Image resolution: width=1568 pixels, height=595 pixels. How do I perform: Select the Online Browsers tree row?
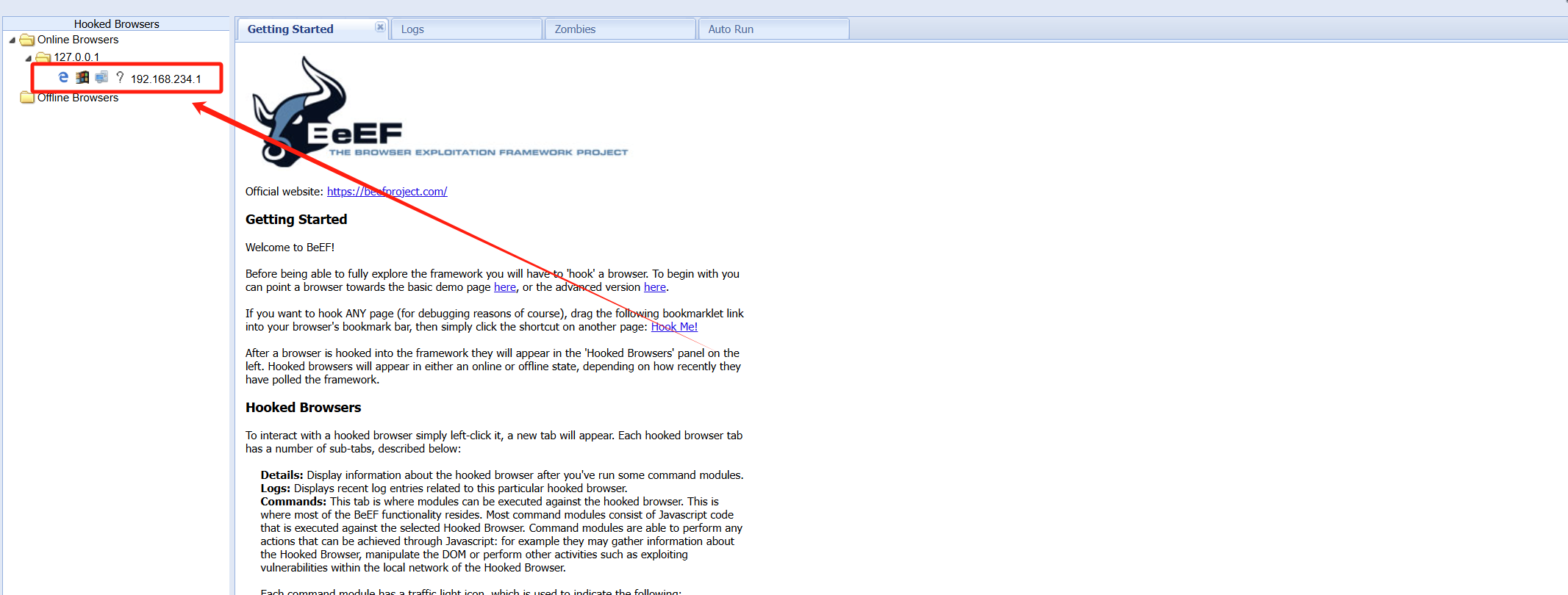(x=77, y=40)
